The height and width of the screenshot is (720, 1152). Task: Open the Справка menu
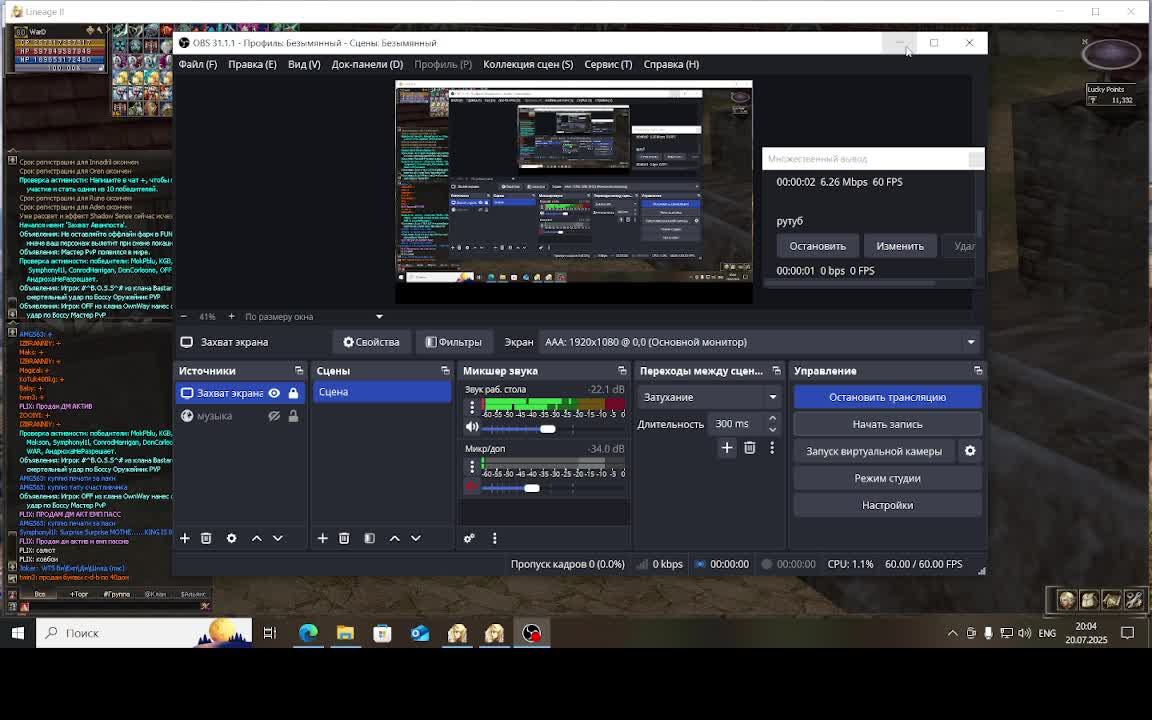click(x=672, y=65)
